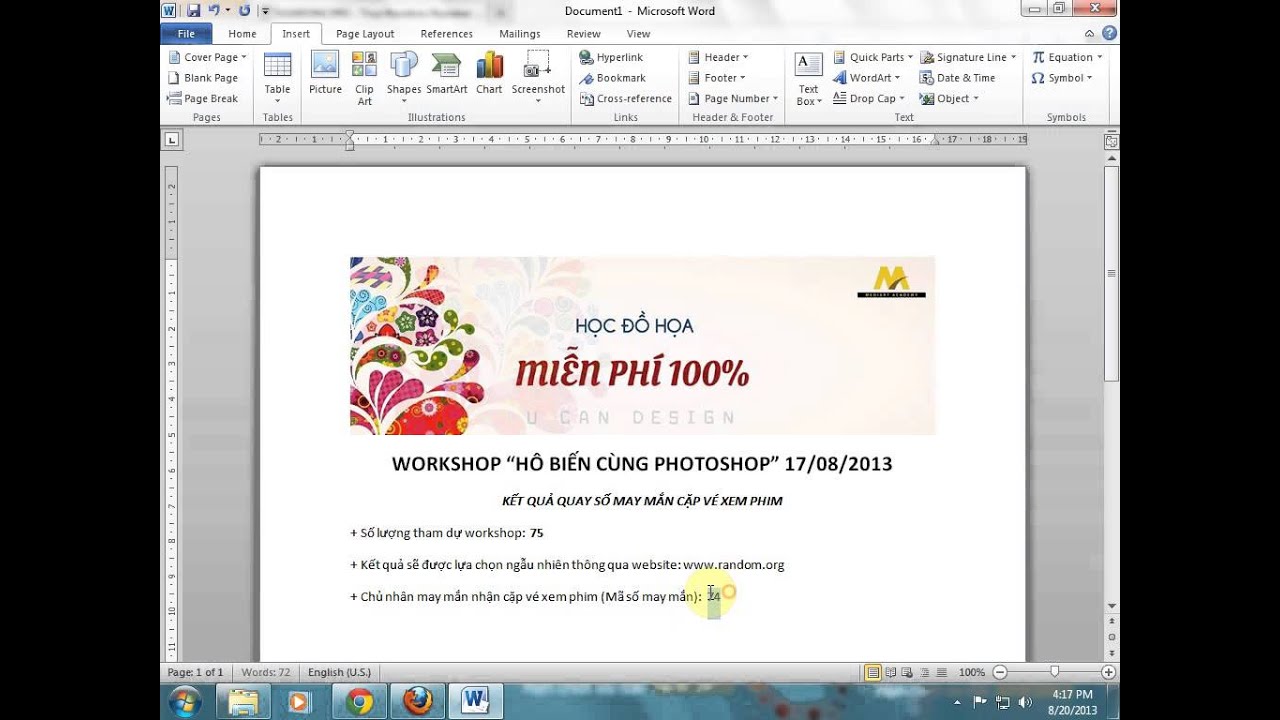Image resolution: width=1280 pixels, height=720 pixels.
Task: Click the banner image in document
Action: click(642, 345)
